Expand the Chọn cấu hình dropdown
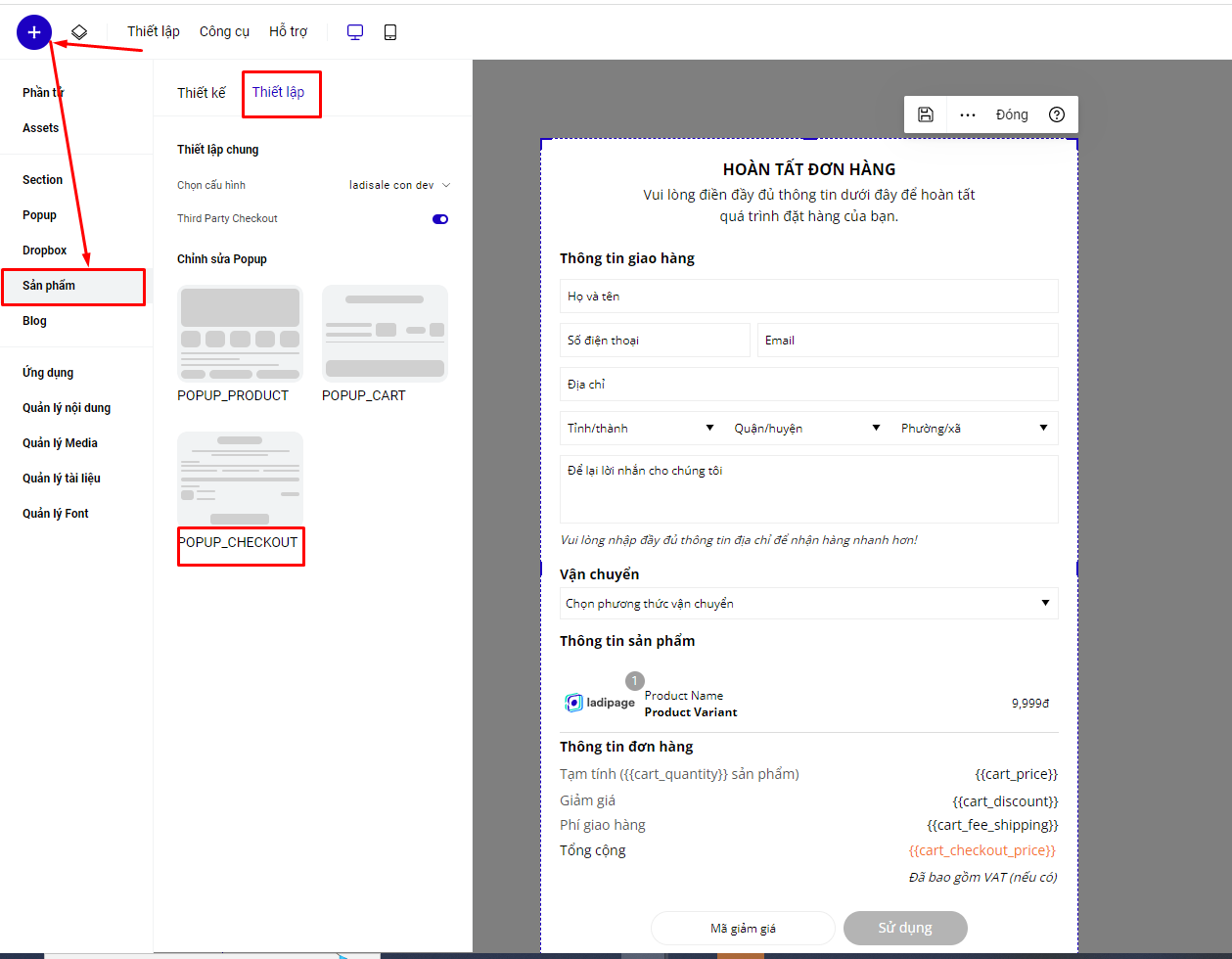The image size is (1232, 959). click(x=399, y=185)
